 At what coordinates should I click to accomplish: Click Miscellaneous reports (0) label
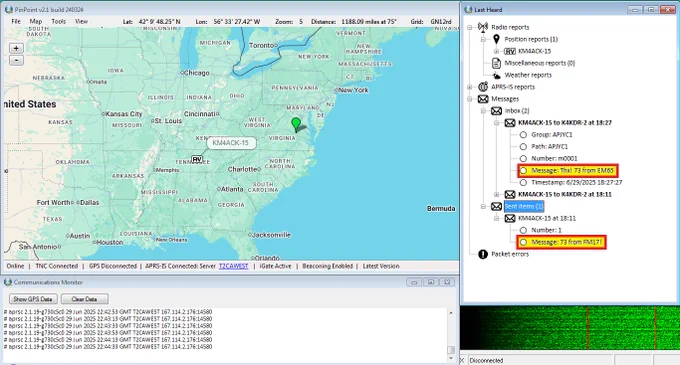tap(540, 63)
